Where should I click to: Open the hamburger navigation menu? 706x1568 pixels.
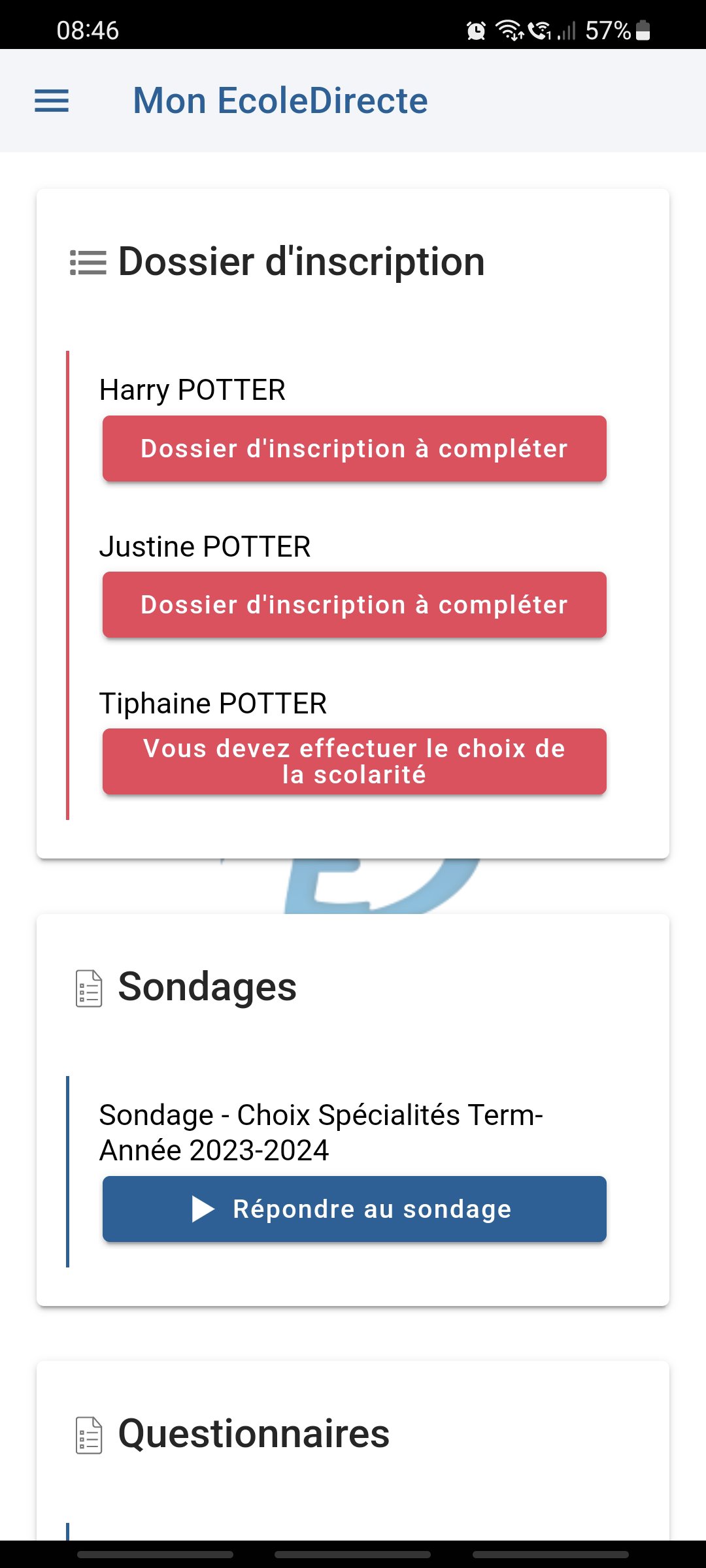point(52,101)
